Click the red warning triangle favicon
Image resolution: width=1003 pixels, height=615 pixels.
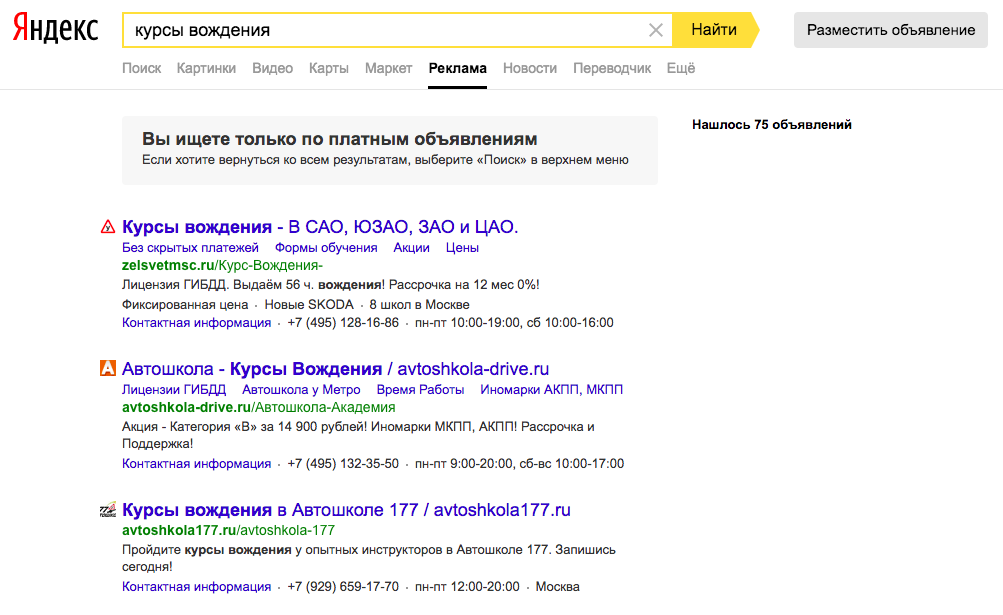(x=108, y=227)
